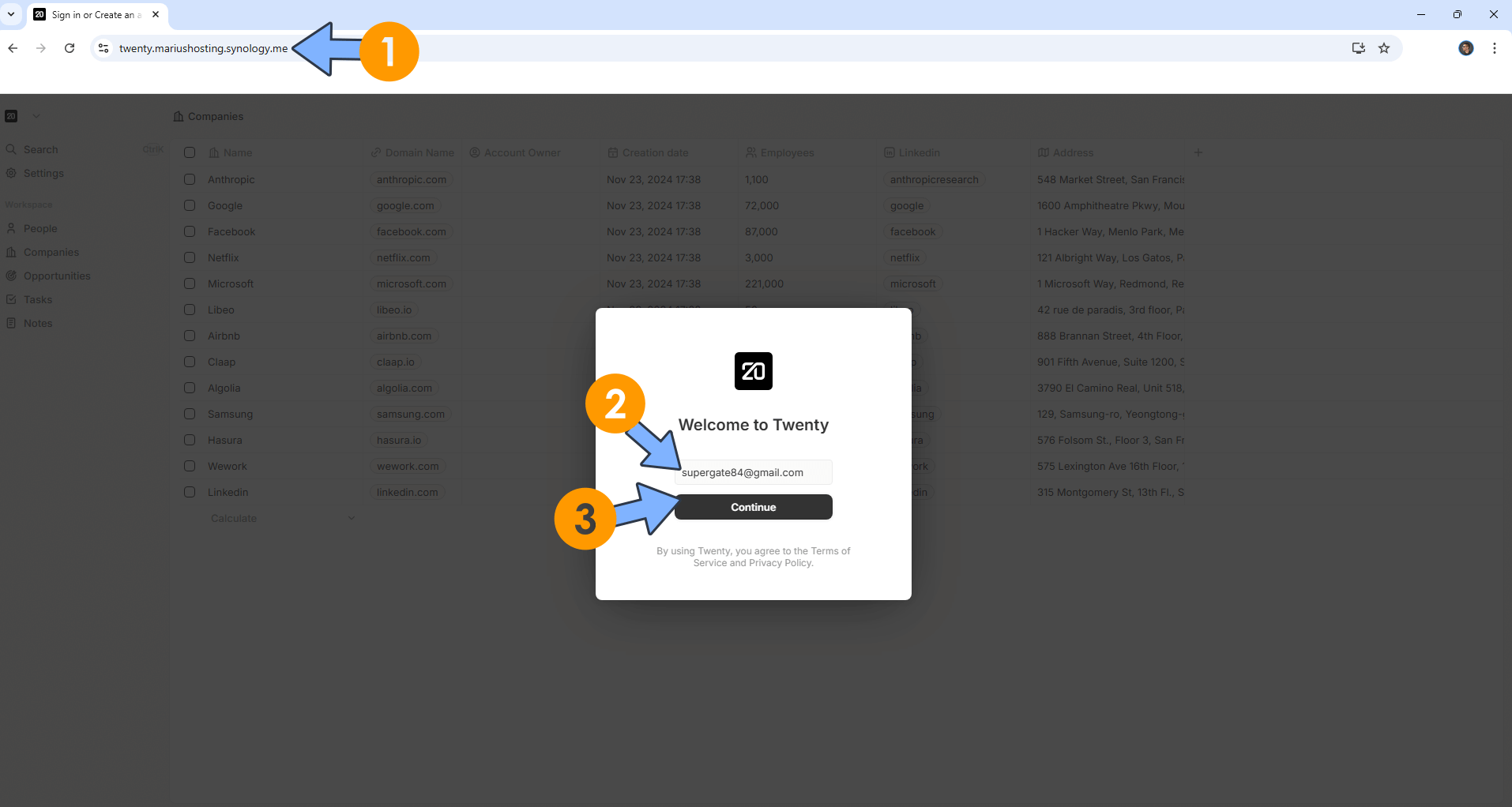Bookmark this page with the star icon

pyautogui.click(x=1384, y=48)
